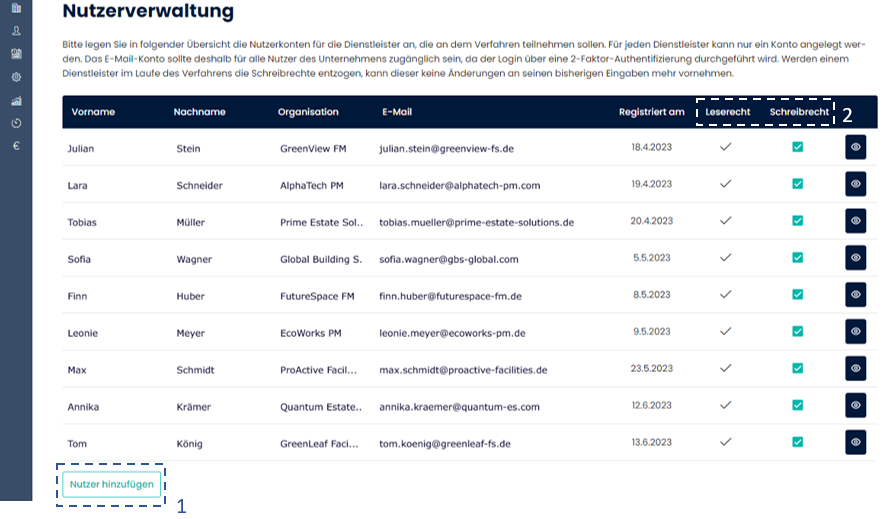Viewport: 889px width, 519px height.
Task: Click the Nutzer hinzufügen button
Action: point(111,484)
